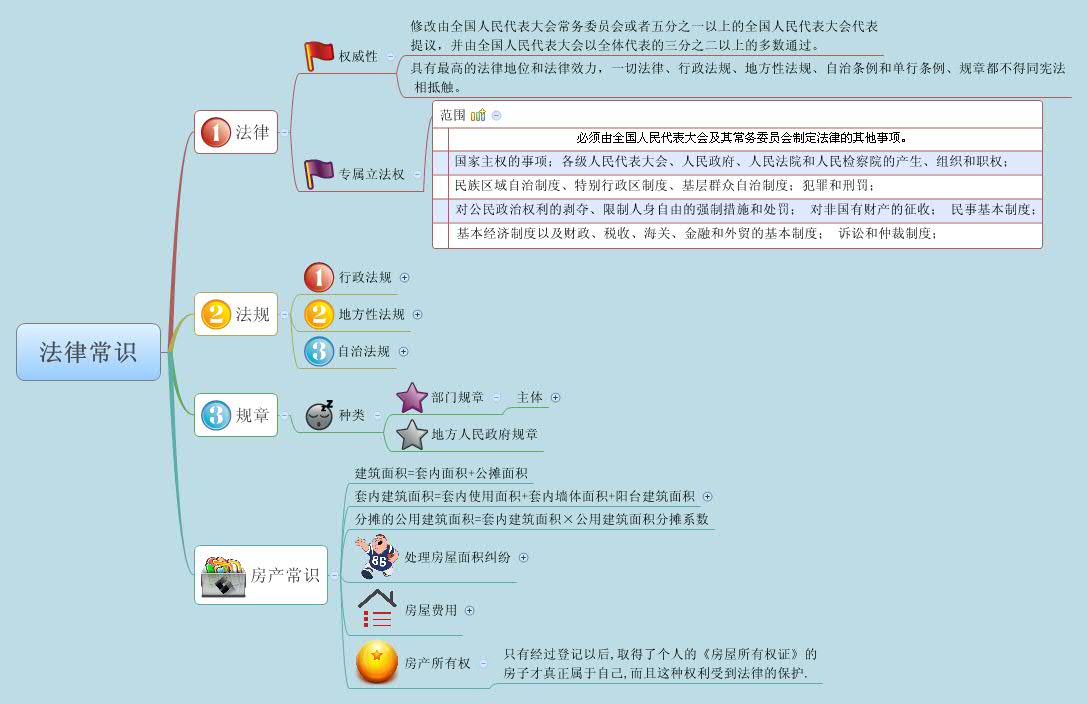Click the yellow number 2 badge on 地方性法规

[x=318, y=314]
